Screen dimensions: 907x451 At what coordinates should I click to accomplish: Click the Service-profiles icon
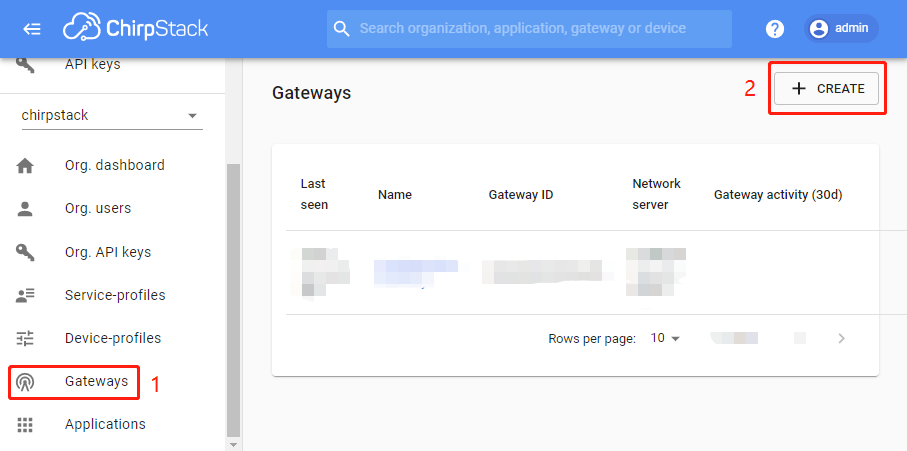[x=25, y=295]
